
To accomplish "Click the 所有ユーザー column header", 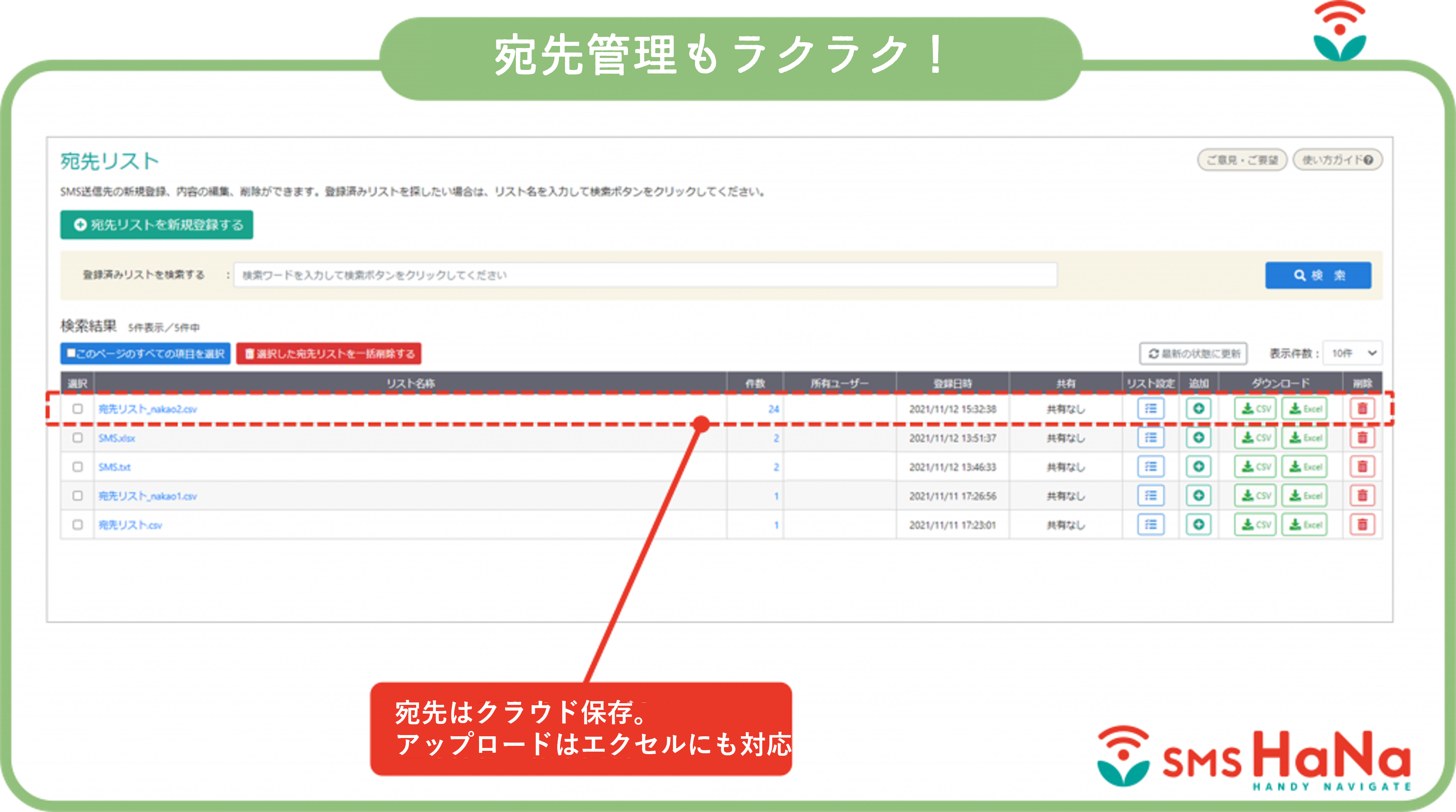I will point(839,383).
